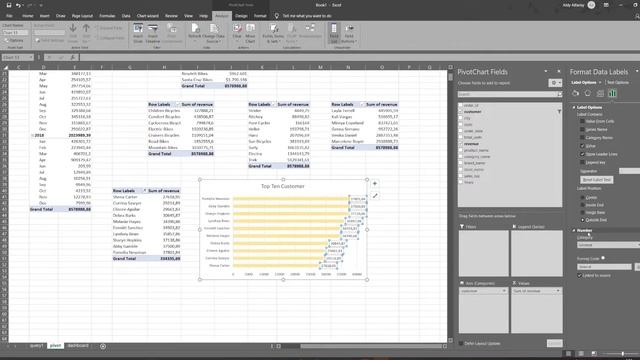The width and height of the screenshot is (640, 360).
Task: Open Fields, Items & Sets menu
Action: coord(273,33)
